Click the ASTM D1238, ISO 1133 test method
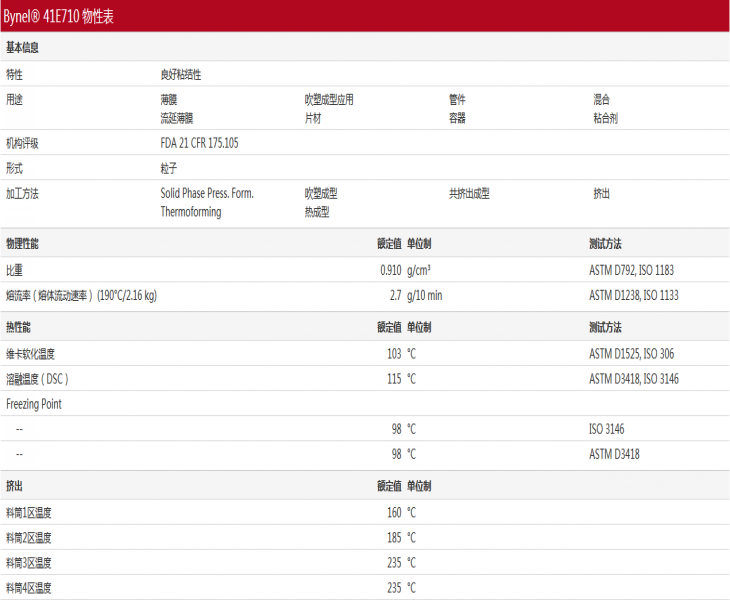The width and height of the screenshot is (730, 600). 634,295
